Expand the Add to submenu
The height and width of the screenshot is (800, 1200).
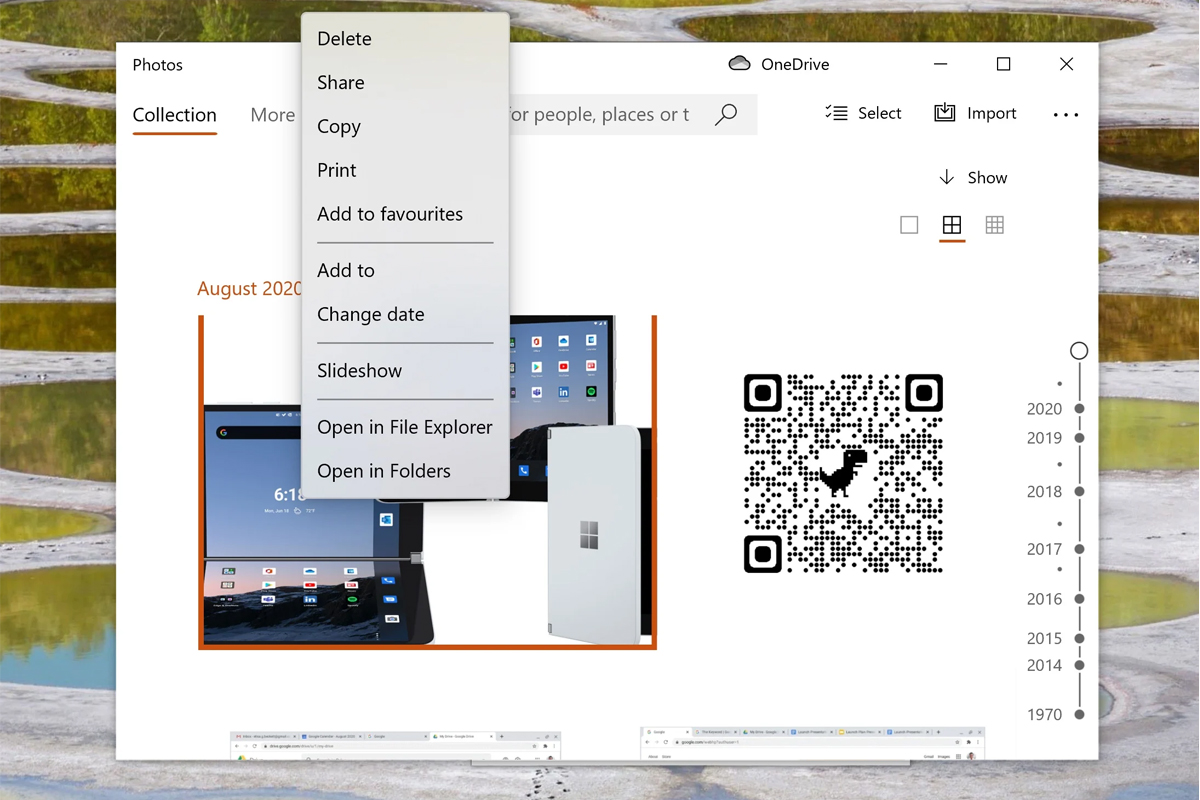[346, 270]
